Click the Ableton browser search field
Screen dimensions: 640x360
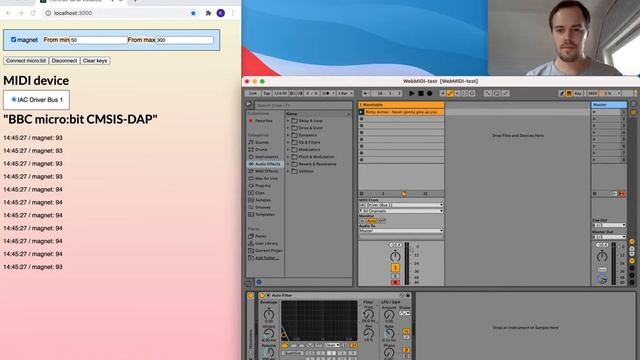(x=304, y=105)
